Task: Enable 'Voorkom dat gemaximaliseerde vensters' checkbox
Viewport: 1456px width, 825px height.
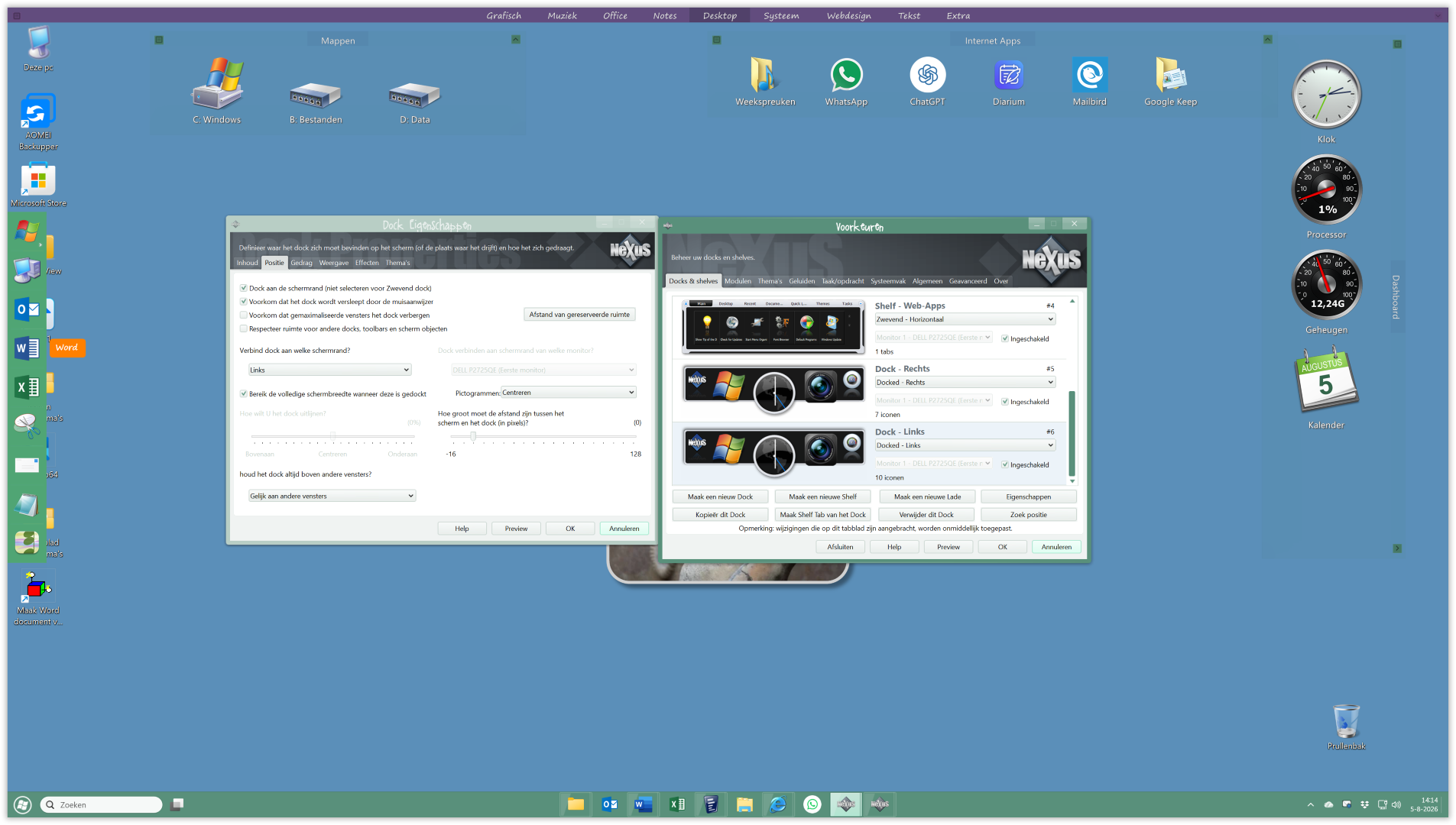Action: click(x=244, y=315)
